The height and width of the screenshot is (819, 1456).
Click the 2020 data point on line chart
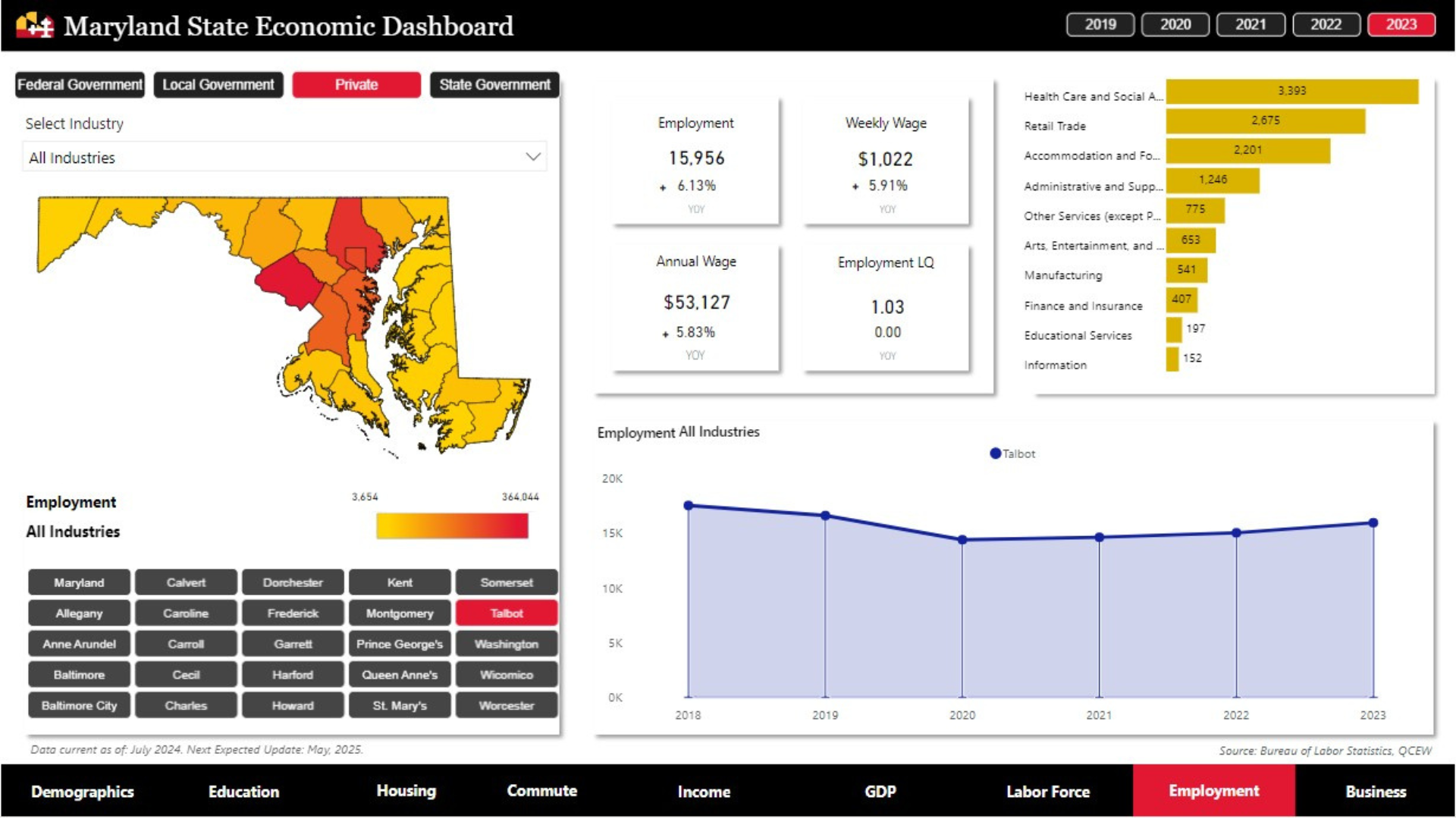(962, 540)
